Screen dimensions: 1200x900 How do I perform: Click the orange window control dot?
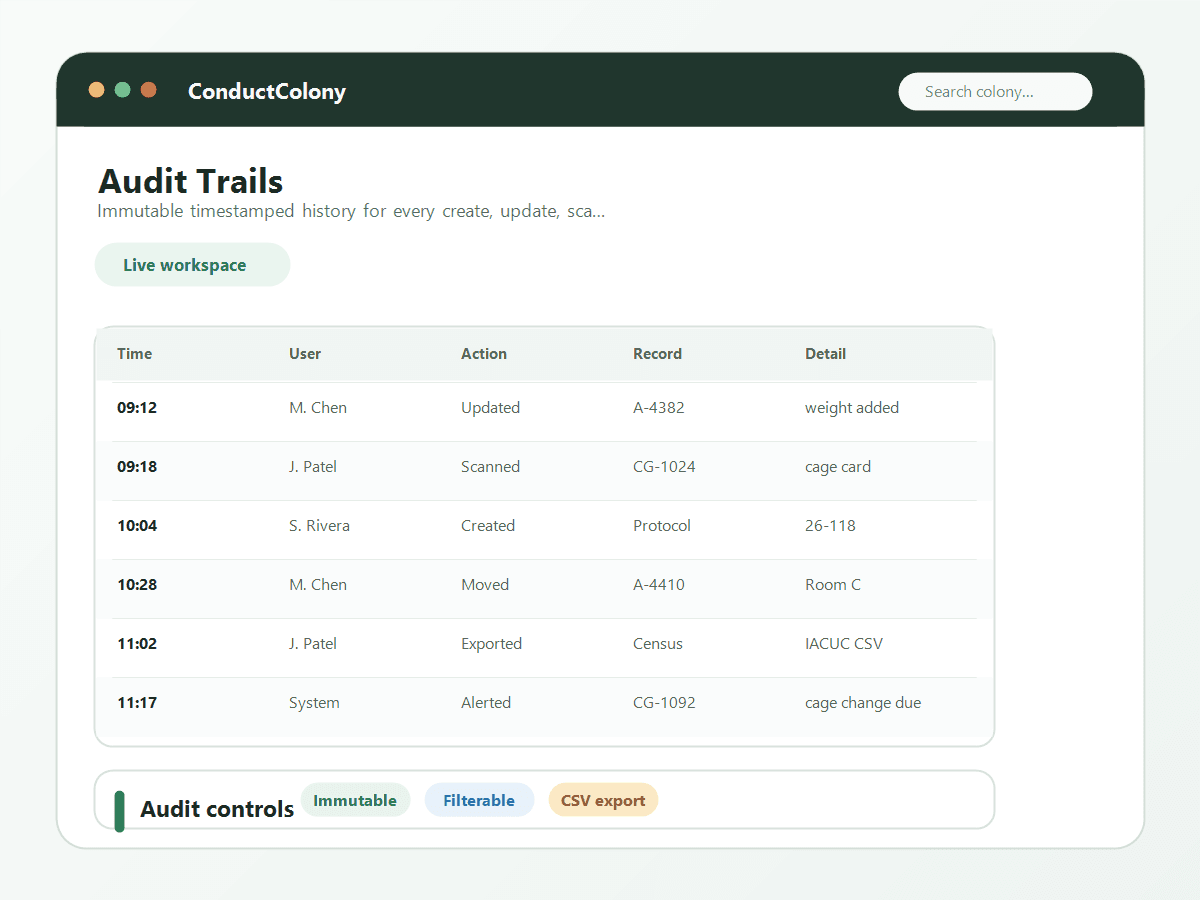97,90
